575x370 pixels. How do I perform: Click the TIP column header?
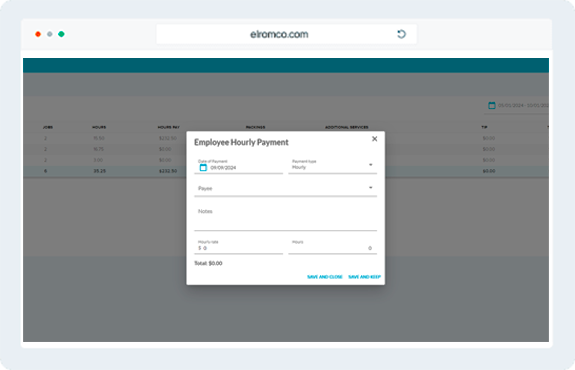(484, 127)
